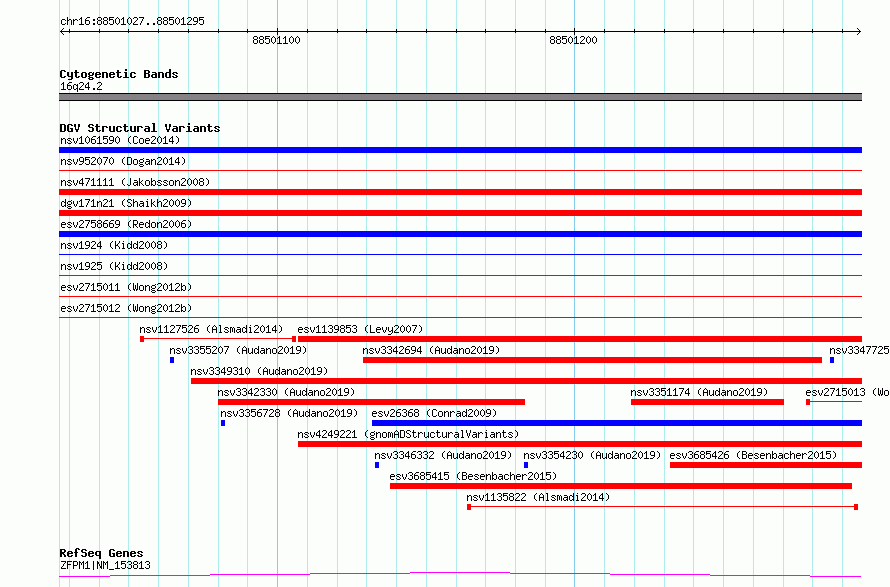Image resolution: width=890 pixels, height=587 pixels.
Task: Click the nsv3342330 red variant bar
Action: tap(371, 402)
